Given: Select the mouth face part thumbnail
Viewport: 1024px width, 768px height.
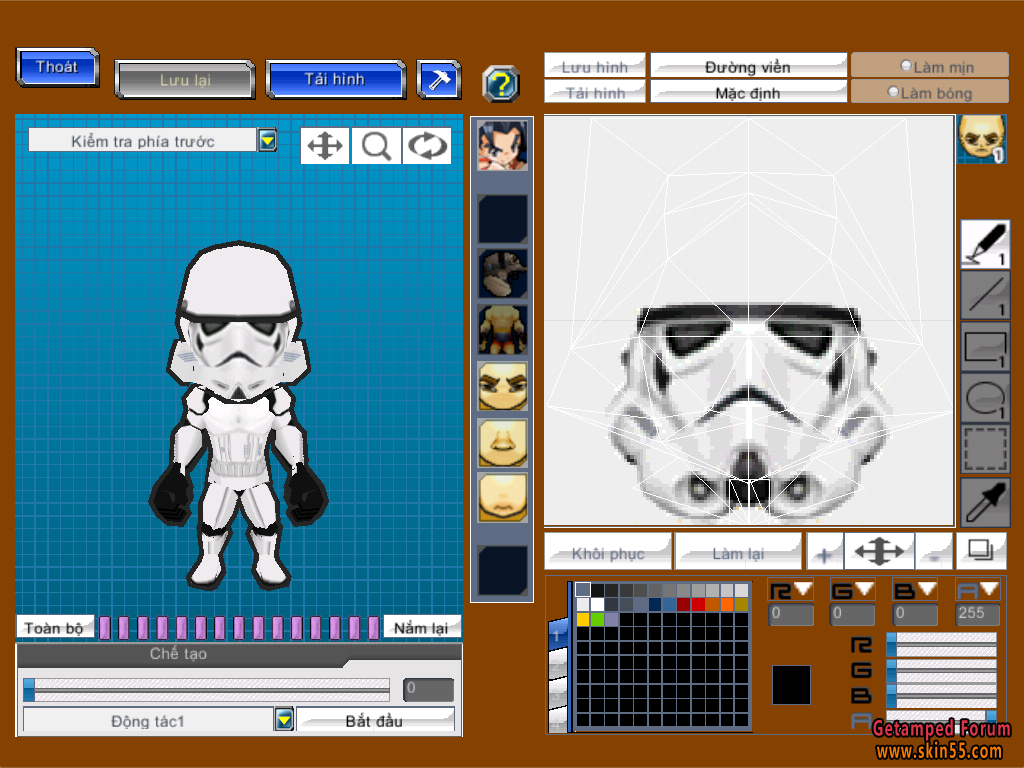Looking at the screenshot, I should click(502, 498).
